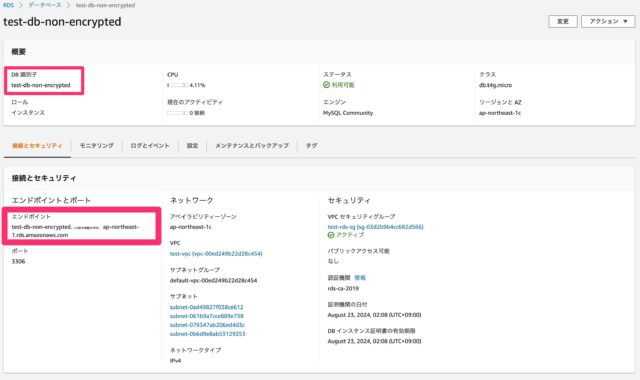This screenshot has width=640, height=380.
Task: Open the test-rds-sg security group link
Action: (x=375, y=227)
